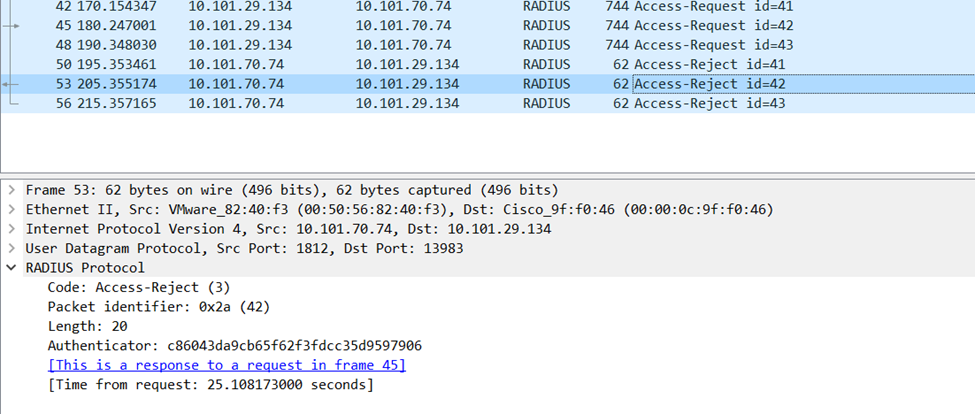Select the Authenticator field line
Image resolution: width=975 pixels, height=414 pixels.
[x=234, y=346]
